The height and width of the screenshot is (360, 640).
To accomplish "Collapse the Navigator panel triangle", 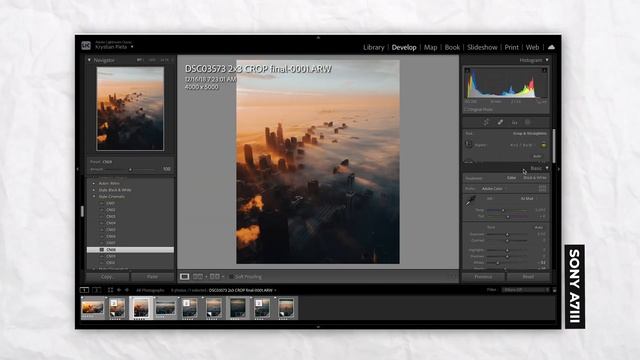I will point(89,60).
